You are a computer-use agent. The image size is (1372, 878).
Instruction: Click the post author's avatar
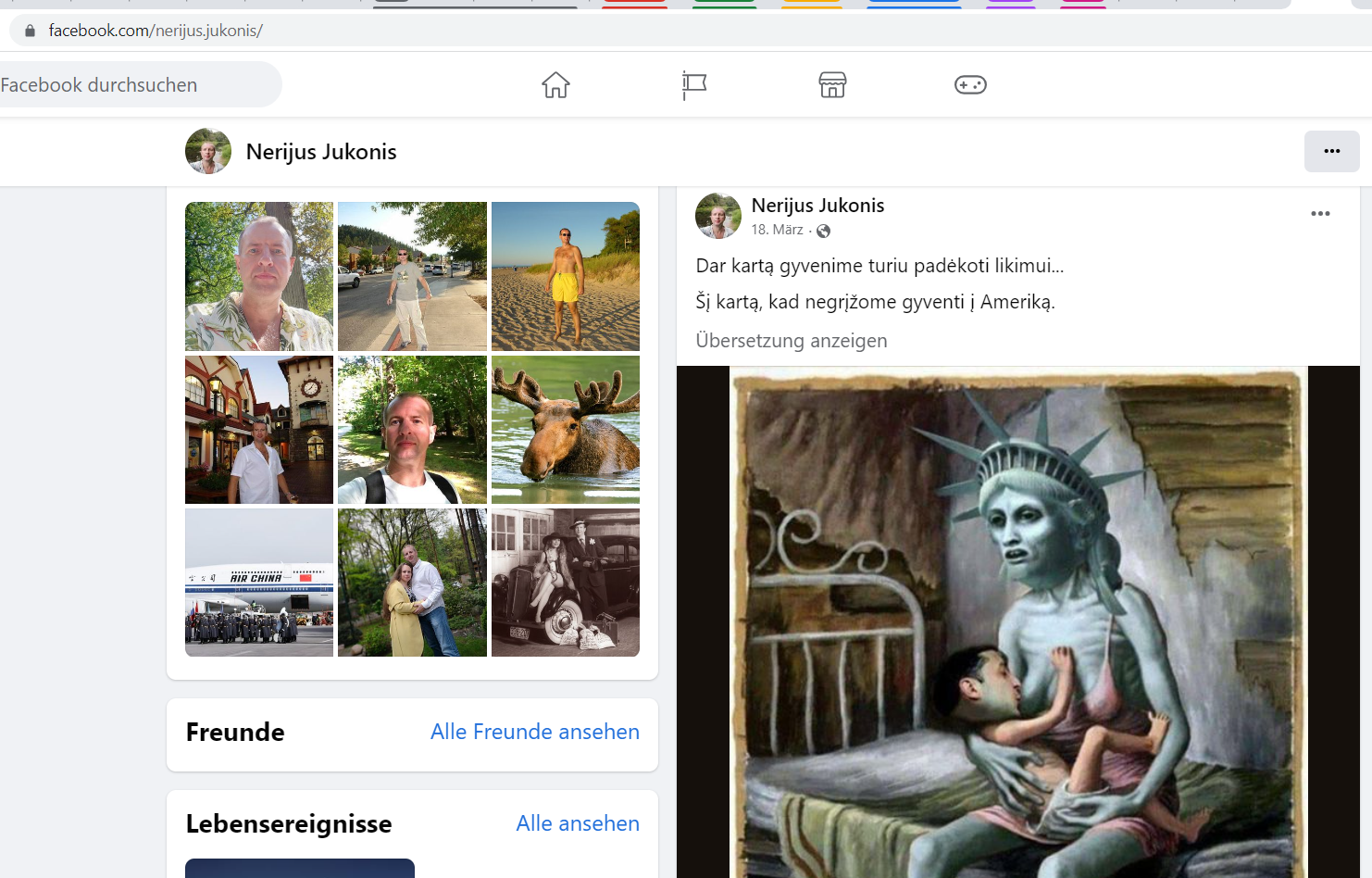(718, 216)
